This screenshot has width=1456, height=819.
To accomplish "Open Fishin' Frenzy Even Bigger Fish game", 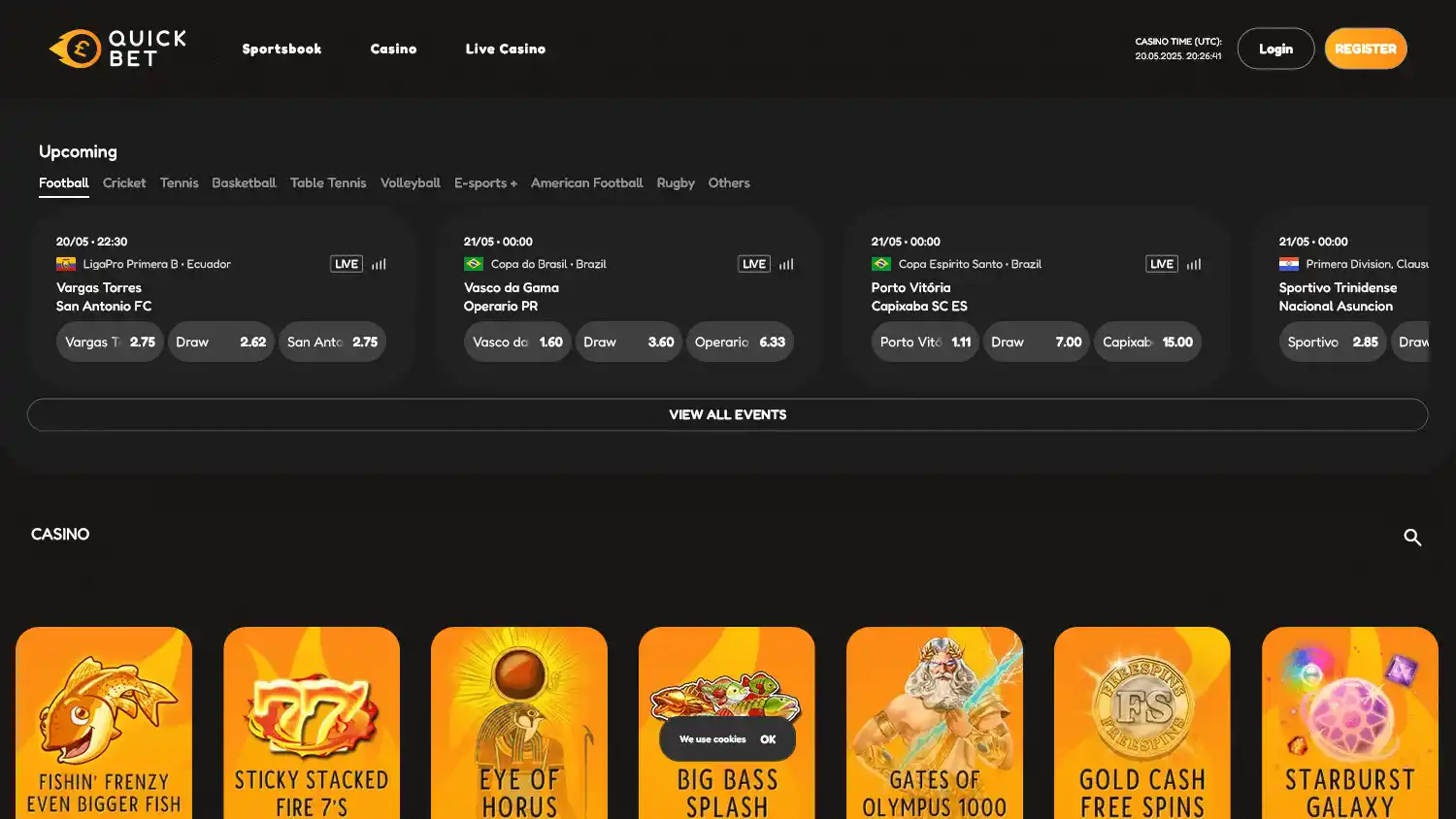I will click(x=104, y=723).
